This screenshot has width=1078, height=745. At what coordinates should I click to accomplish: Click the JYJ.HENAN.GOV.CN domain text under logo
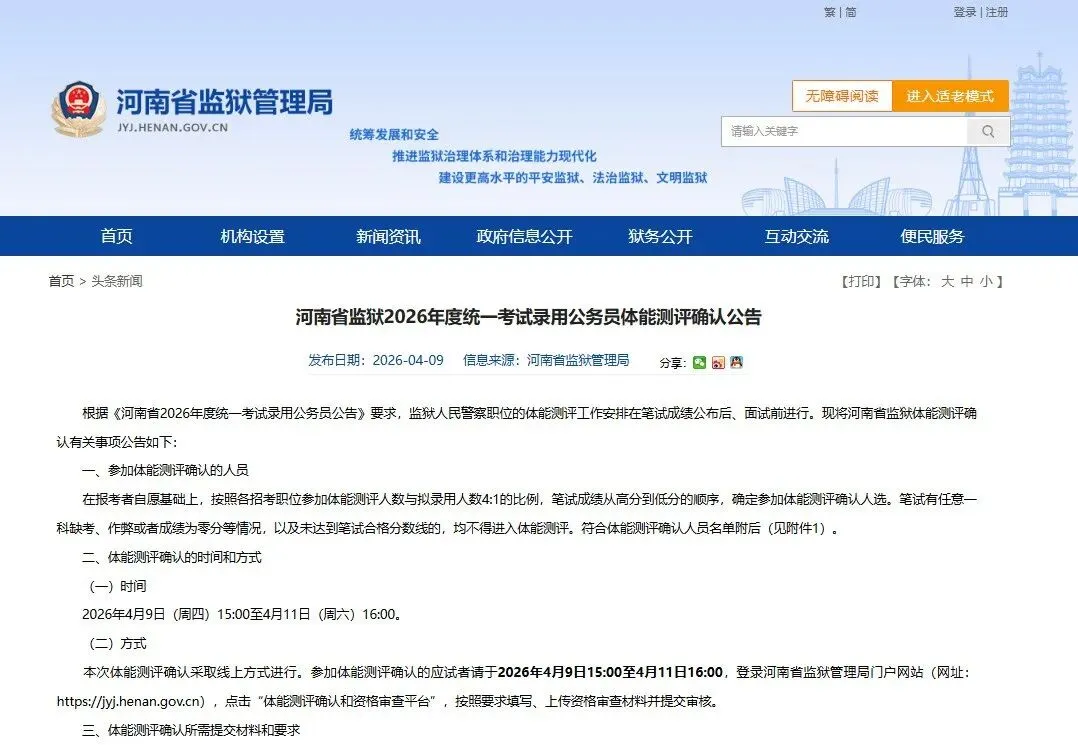pyautogui.click(x=173, y=128)
